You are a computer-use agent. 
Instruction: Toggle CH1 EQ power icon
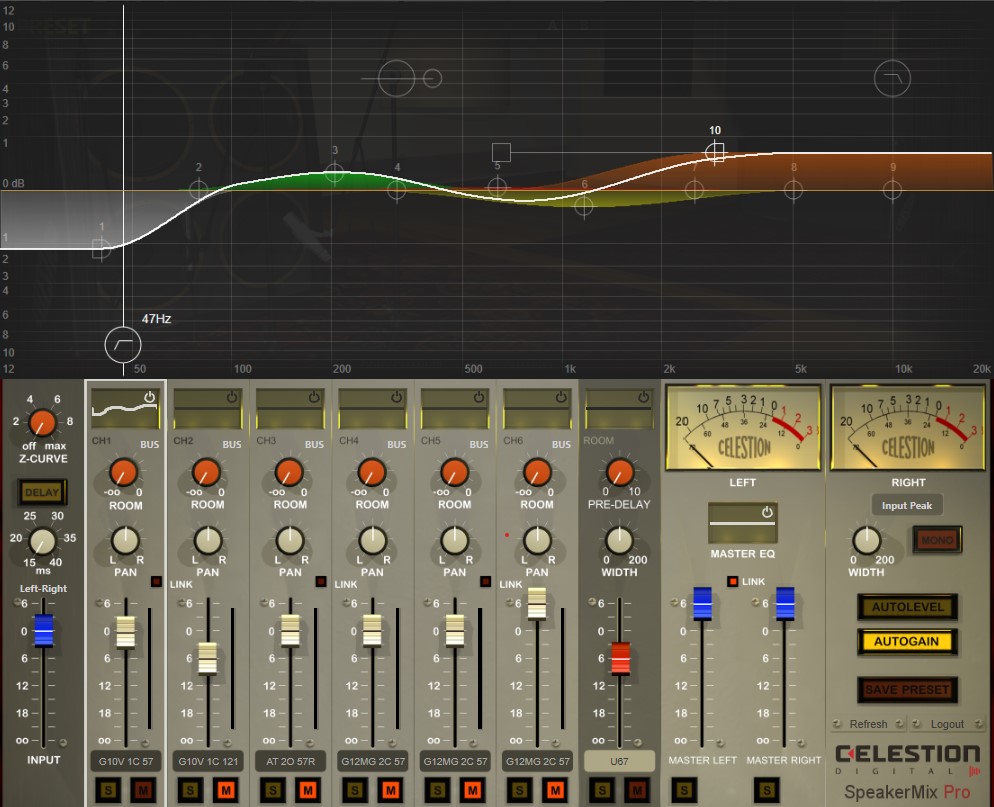[150, 397]
